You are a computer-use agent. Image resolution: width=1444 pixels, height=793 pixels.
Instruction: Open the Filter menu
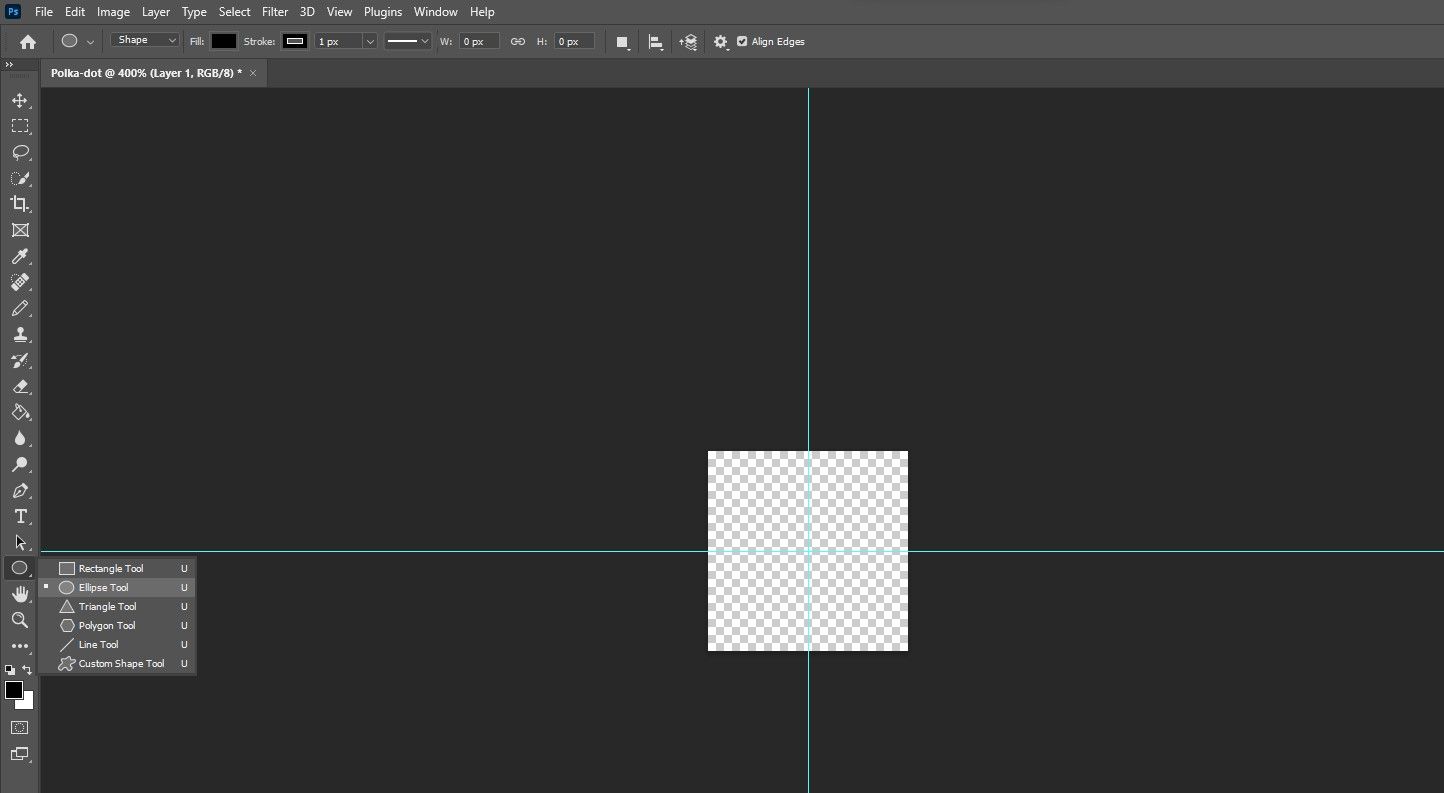click(x=275, y=11)
